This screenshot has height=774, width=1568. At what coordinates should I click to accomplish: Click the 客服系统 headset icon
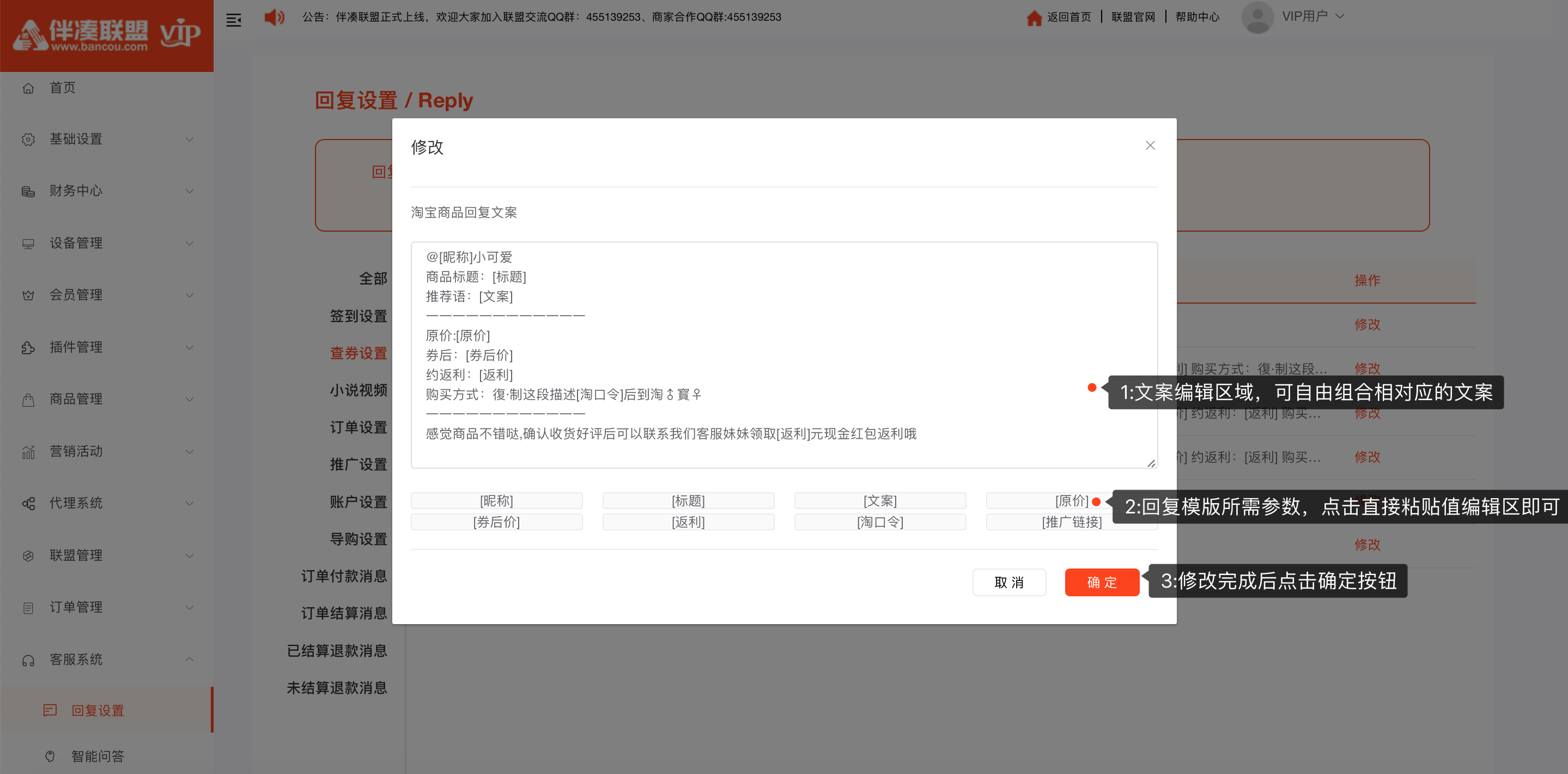28,660
